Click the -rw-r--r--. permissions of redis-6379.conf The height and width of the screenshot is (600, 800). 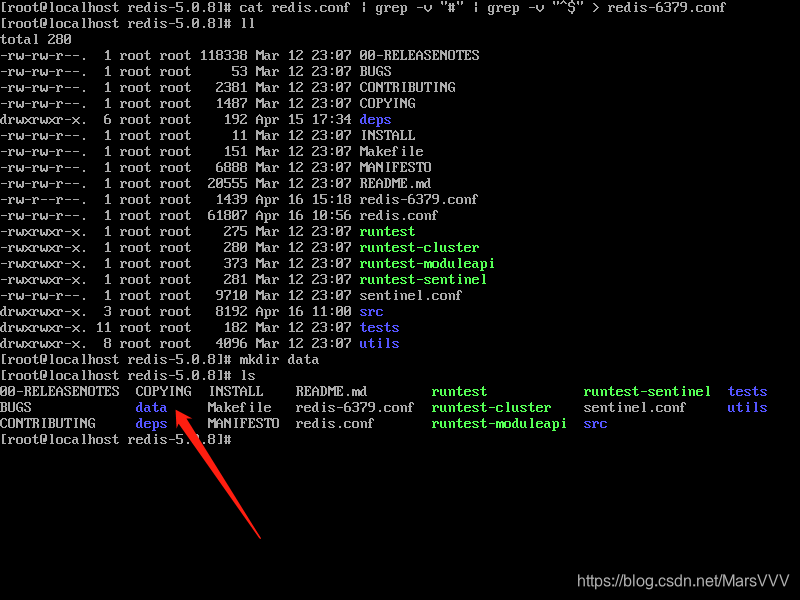(43, 199)
